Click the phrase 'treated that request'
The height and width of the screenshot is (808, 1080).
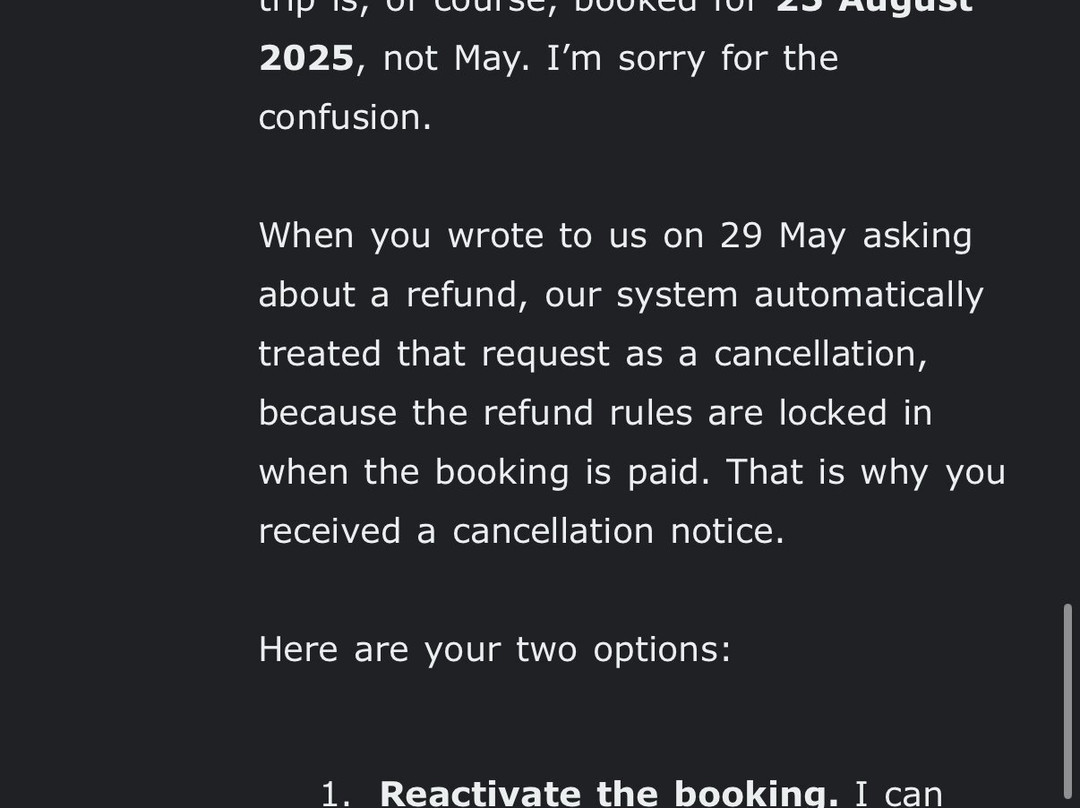coord(434,355)
